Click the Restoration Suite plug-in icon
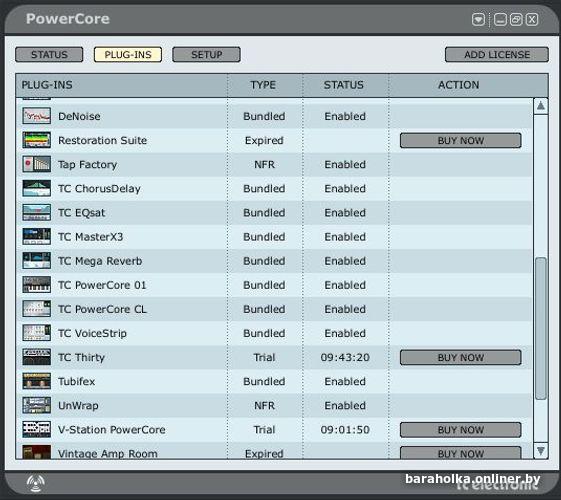561x500 pixels. pos(36,140)
